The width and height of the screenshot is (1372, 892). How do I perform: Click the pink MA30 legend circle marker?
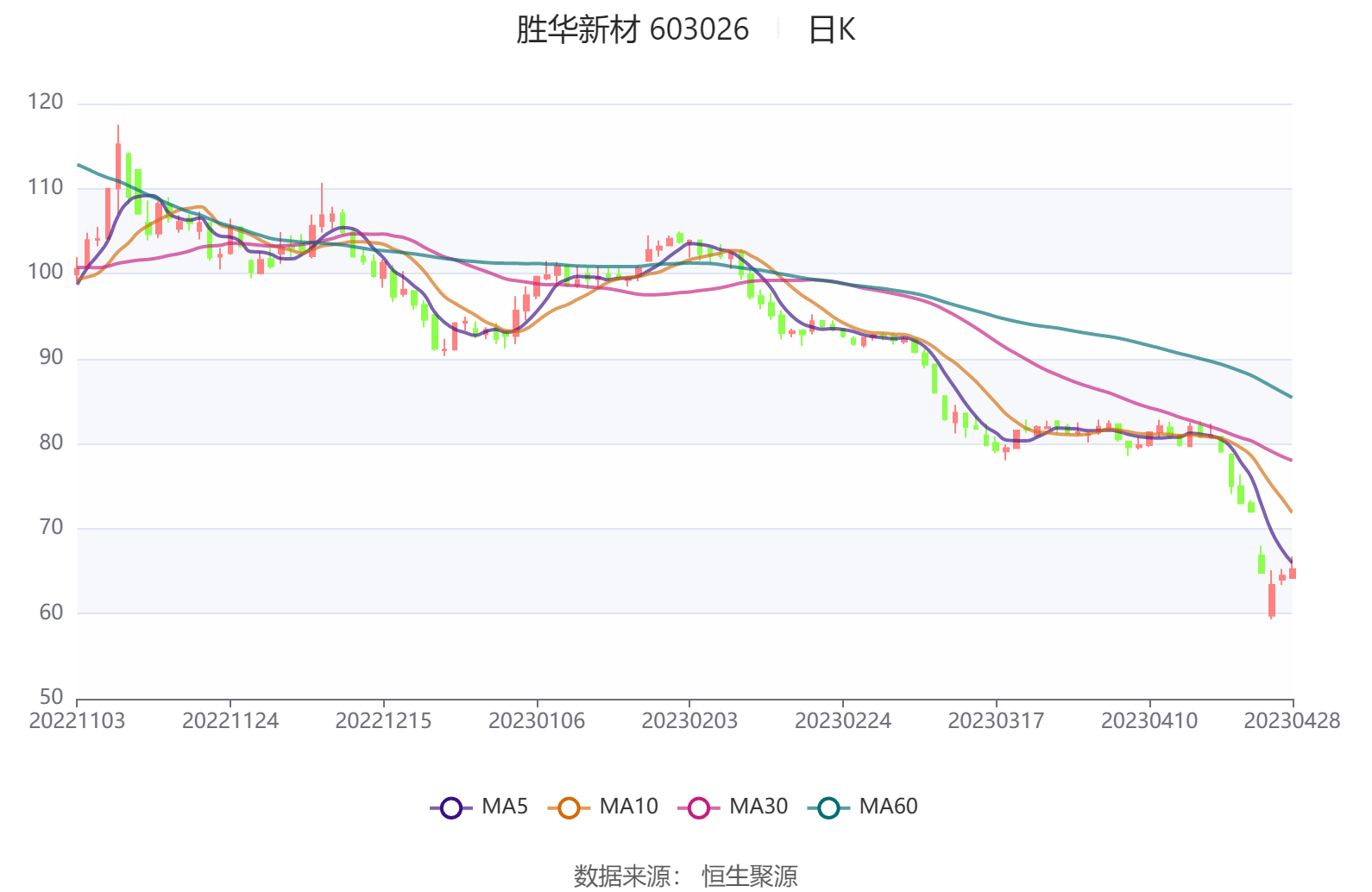coord(699,807)
